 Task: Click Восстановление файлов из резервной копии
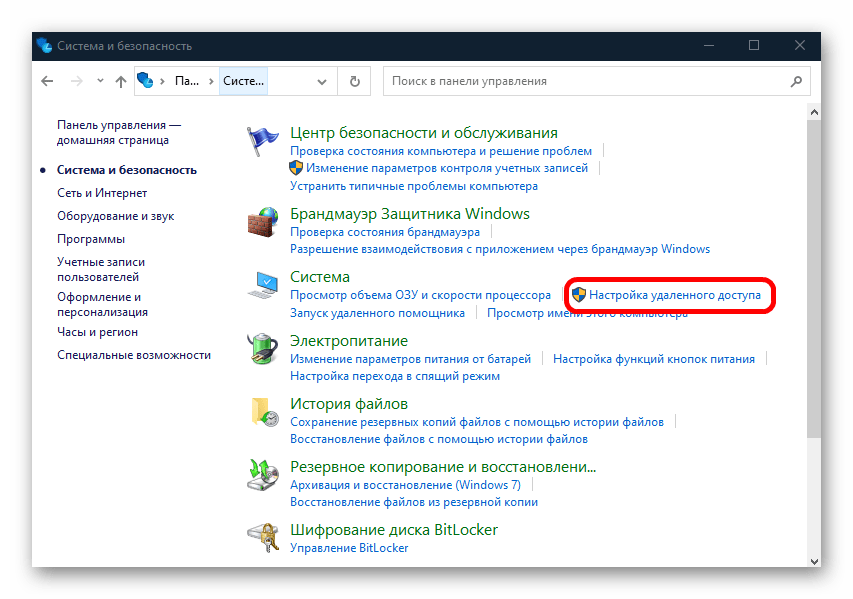(413, 502)
